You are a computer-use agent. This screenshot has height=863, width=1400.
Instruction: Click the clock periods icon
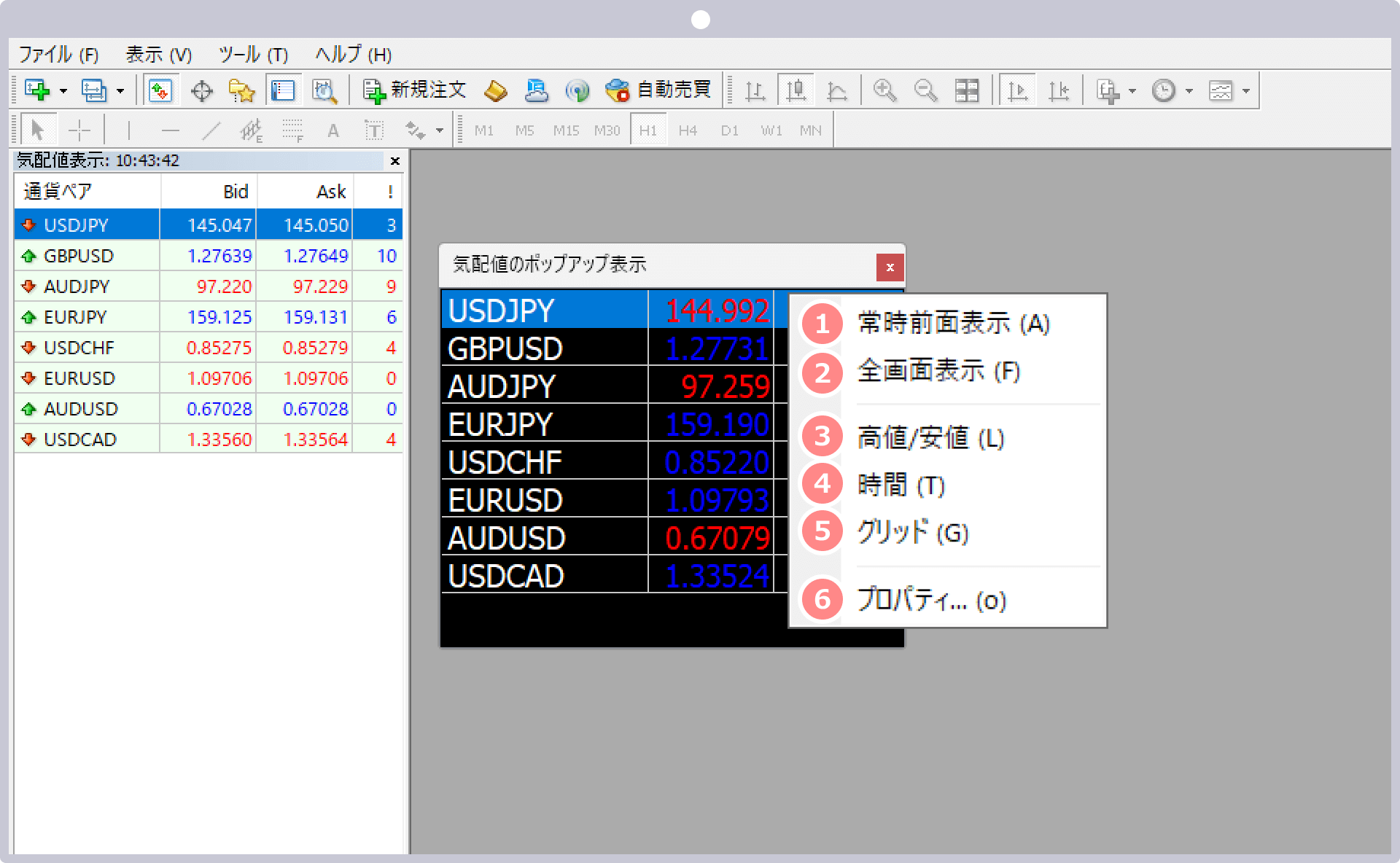1164,90
